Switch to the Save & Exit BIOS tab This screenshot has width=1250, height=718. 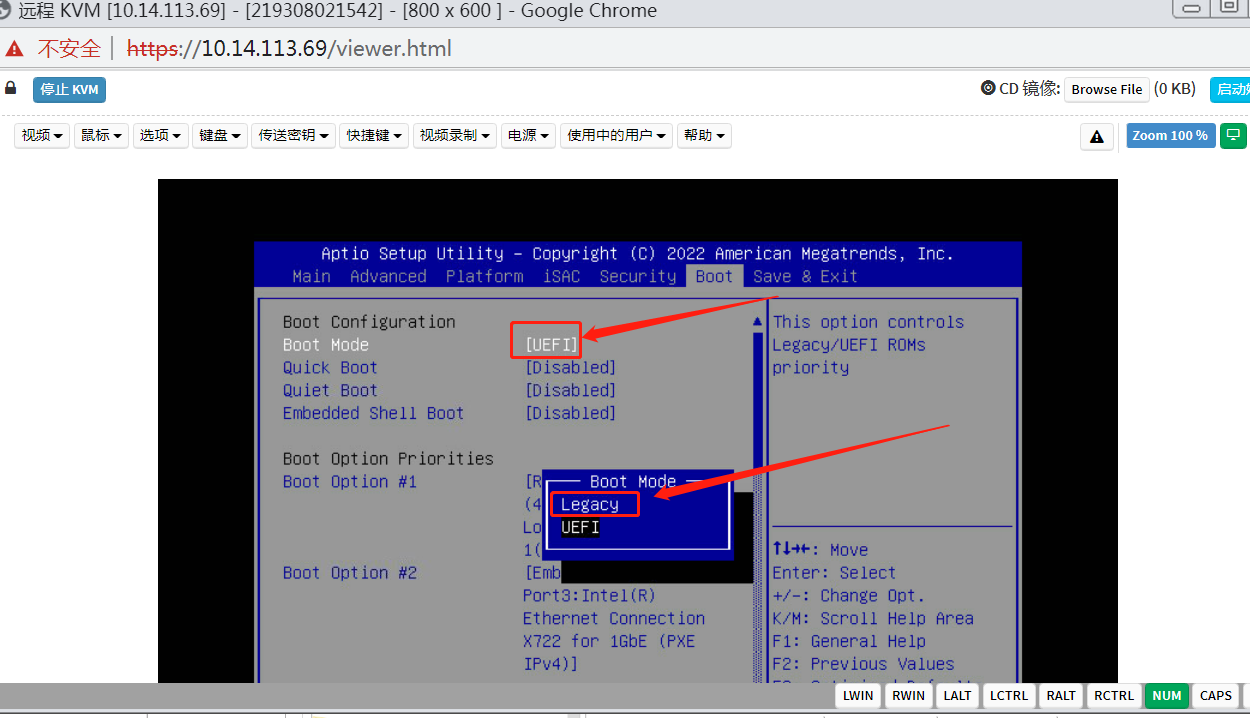pyautogui.click(x=803, y=276)
